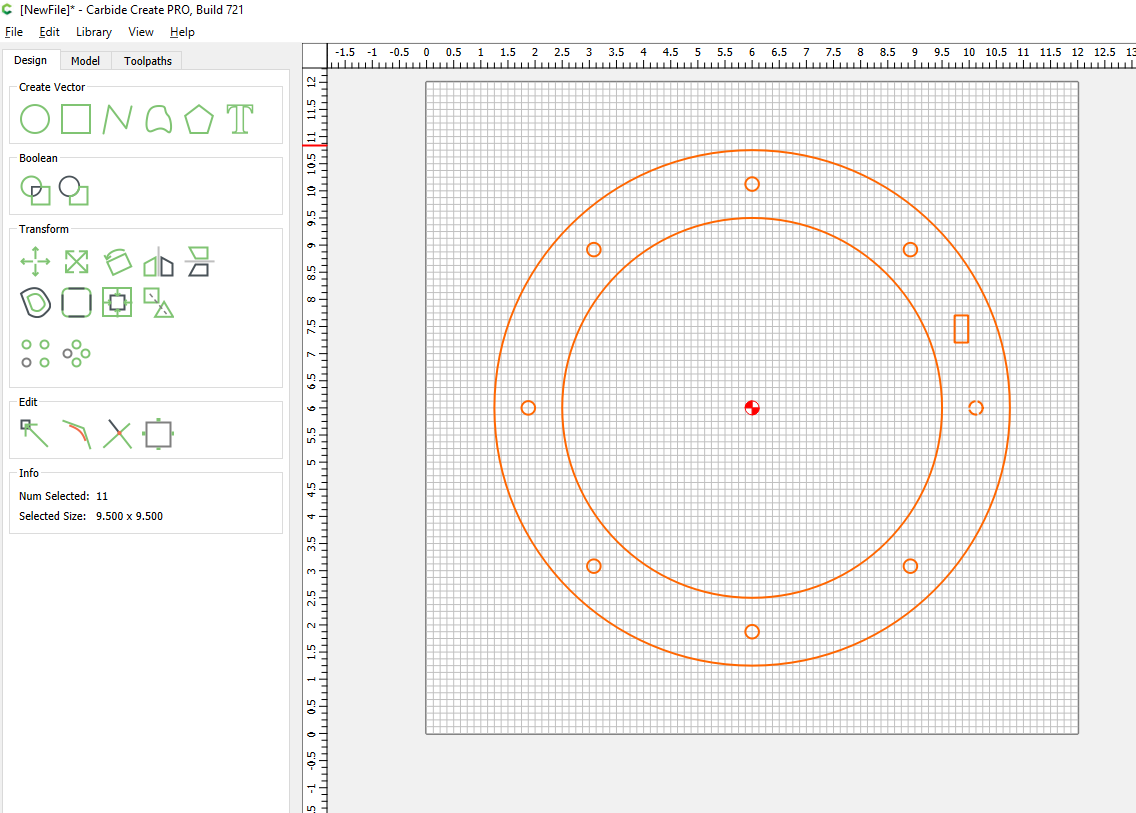The image size is (1136, 813).
Task: Open the Scale transform tool
Action: [76, 262]
